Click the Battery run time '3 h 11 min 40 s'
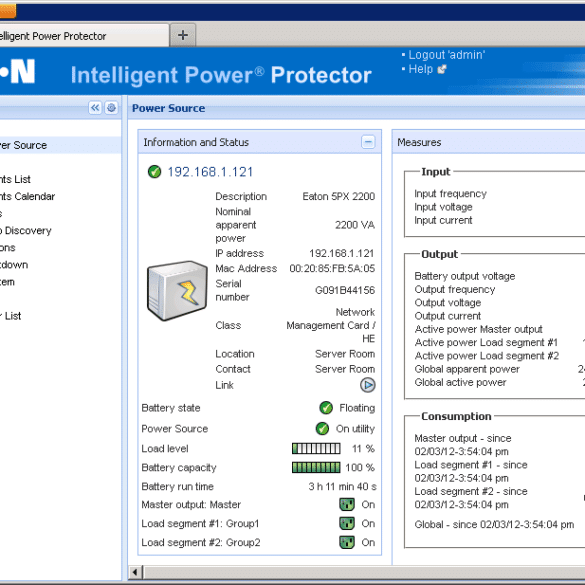This screenshot has width=585, height=585. point(342,486)
